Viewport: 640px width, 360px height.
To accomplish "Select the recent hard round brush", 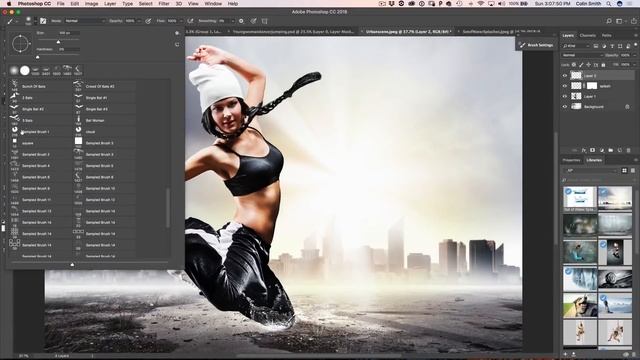I will 25,71.
